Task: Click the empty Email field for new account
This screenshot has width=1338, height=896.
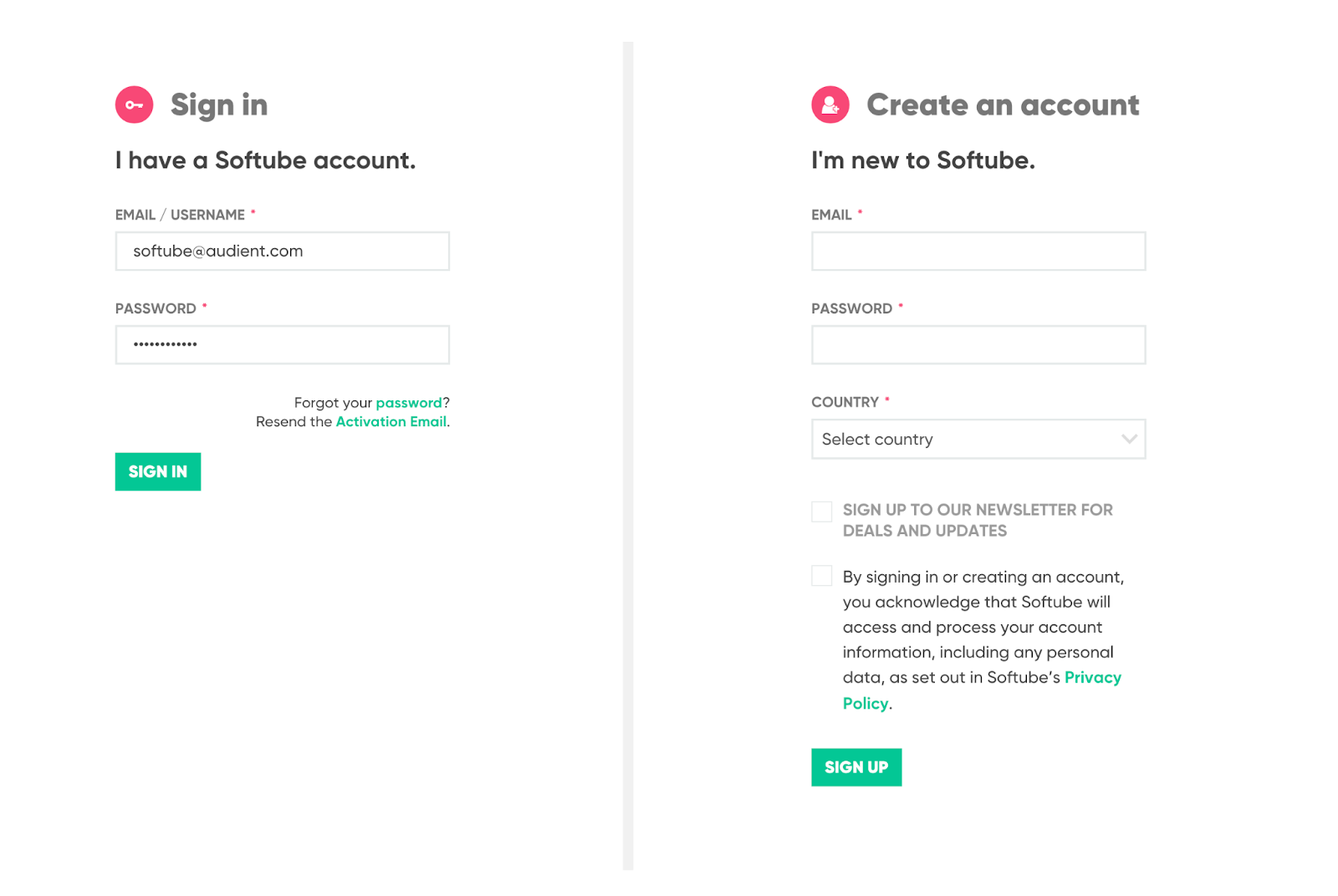Action: 978,251
